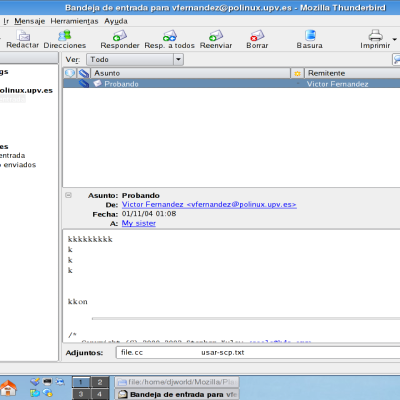Open the Ver Todo combo box
The height and width of the screenshot is (400, 400).
(x=135, y=60)
